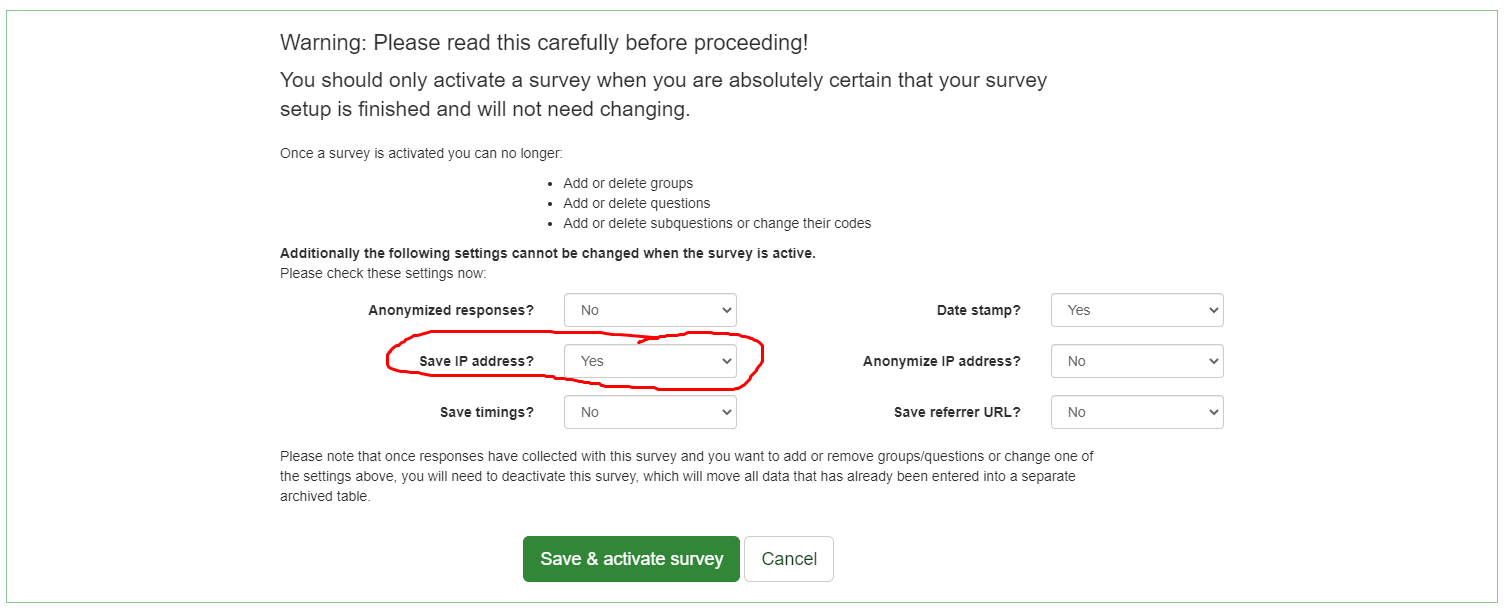Click the Warning heading text
Viewport: 1505px width, 612px height.
(543, 43)
